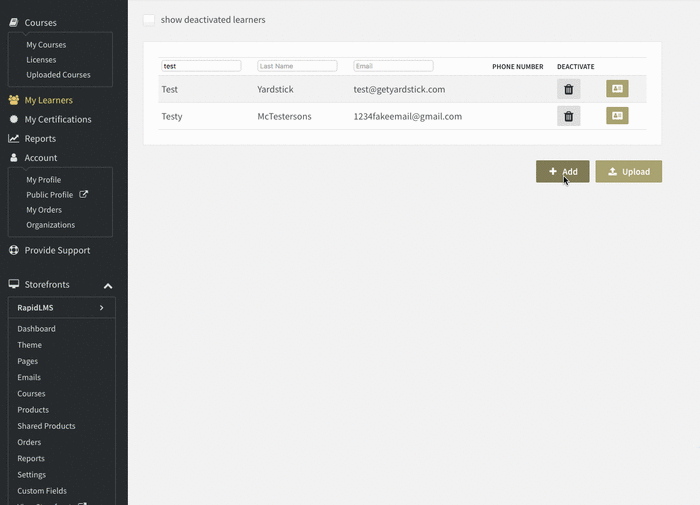Click the Courses book icon in sidebar
The width and height of the screenshot is (700, 505).
(x=14, y=22)
